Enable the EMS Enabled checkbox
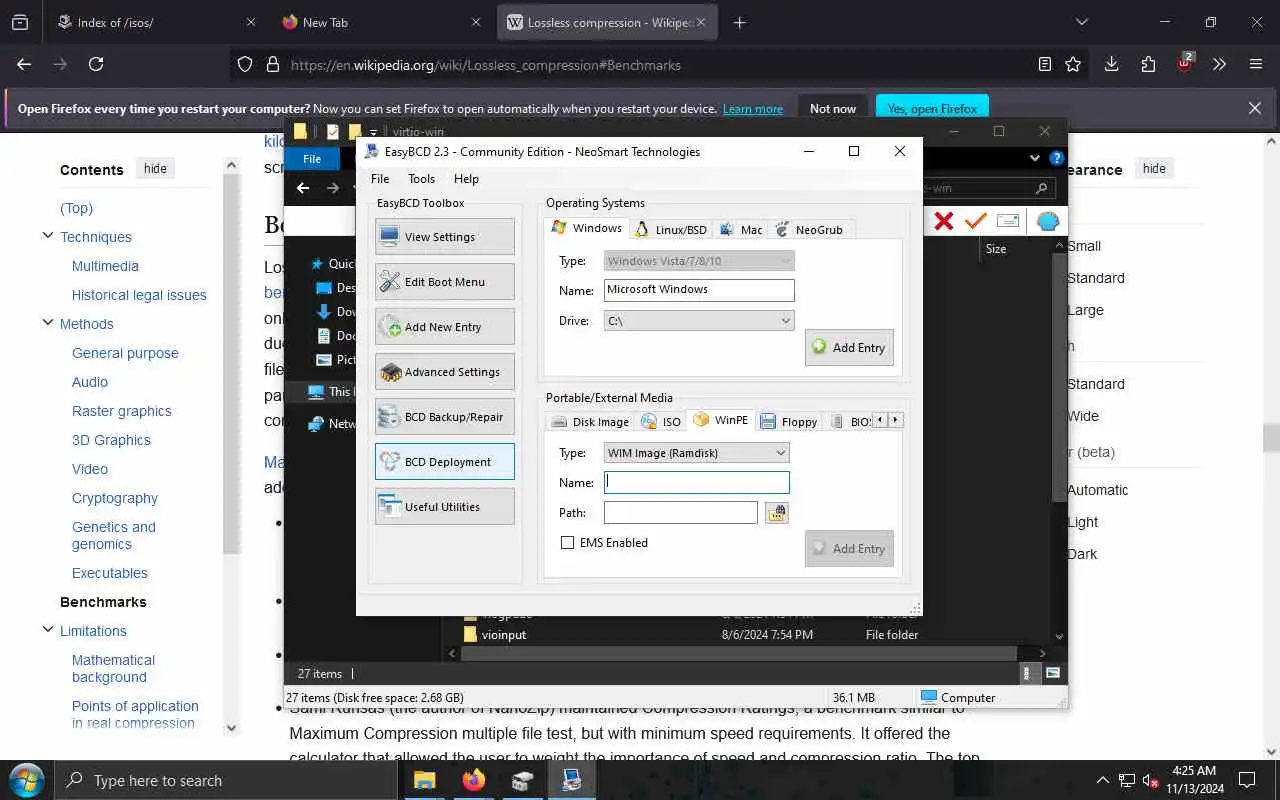Image resolution: width=1280 pixels, height=800 pixels. (568, 543)
